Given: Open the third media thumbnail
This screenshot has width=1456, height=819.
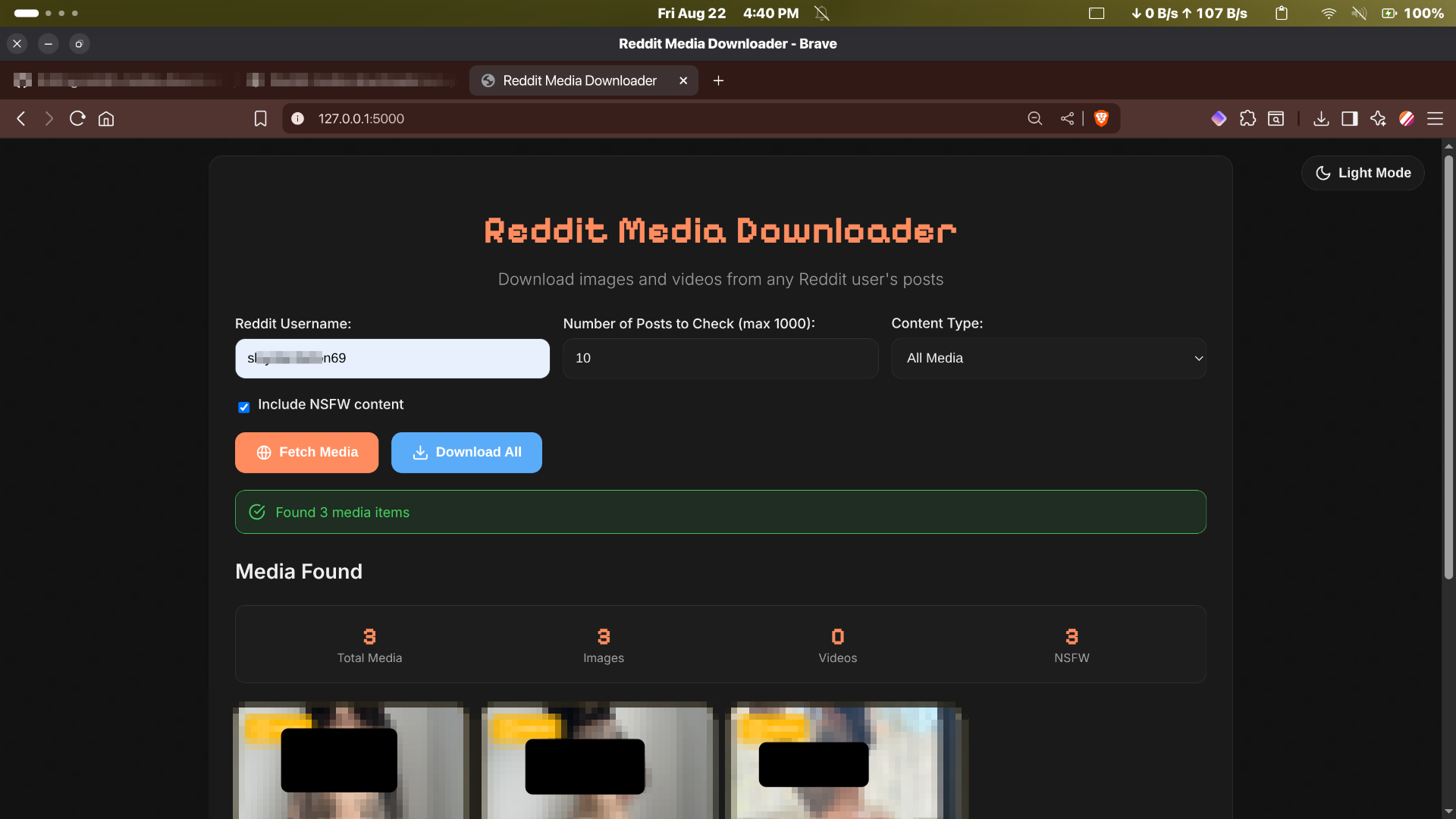Looking at the screenshot, I should click(847, 761).
